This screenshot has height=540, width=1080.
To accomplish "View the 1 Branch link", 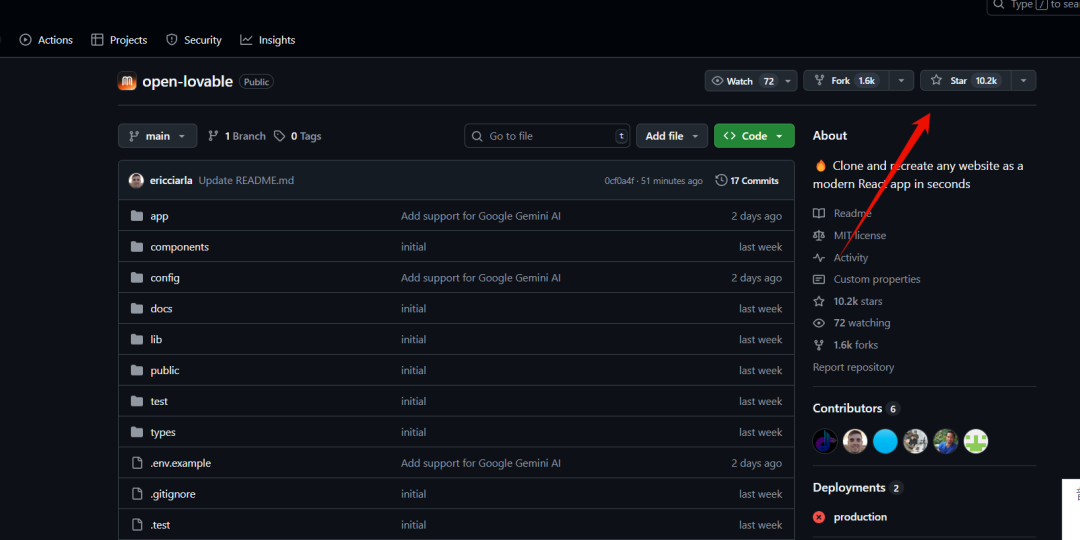I will point(237,136).
